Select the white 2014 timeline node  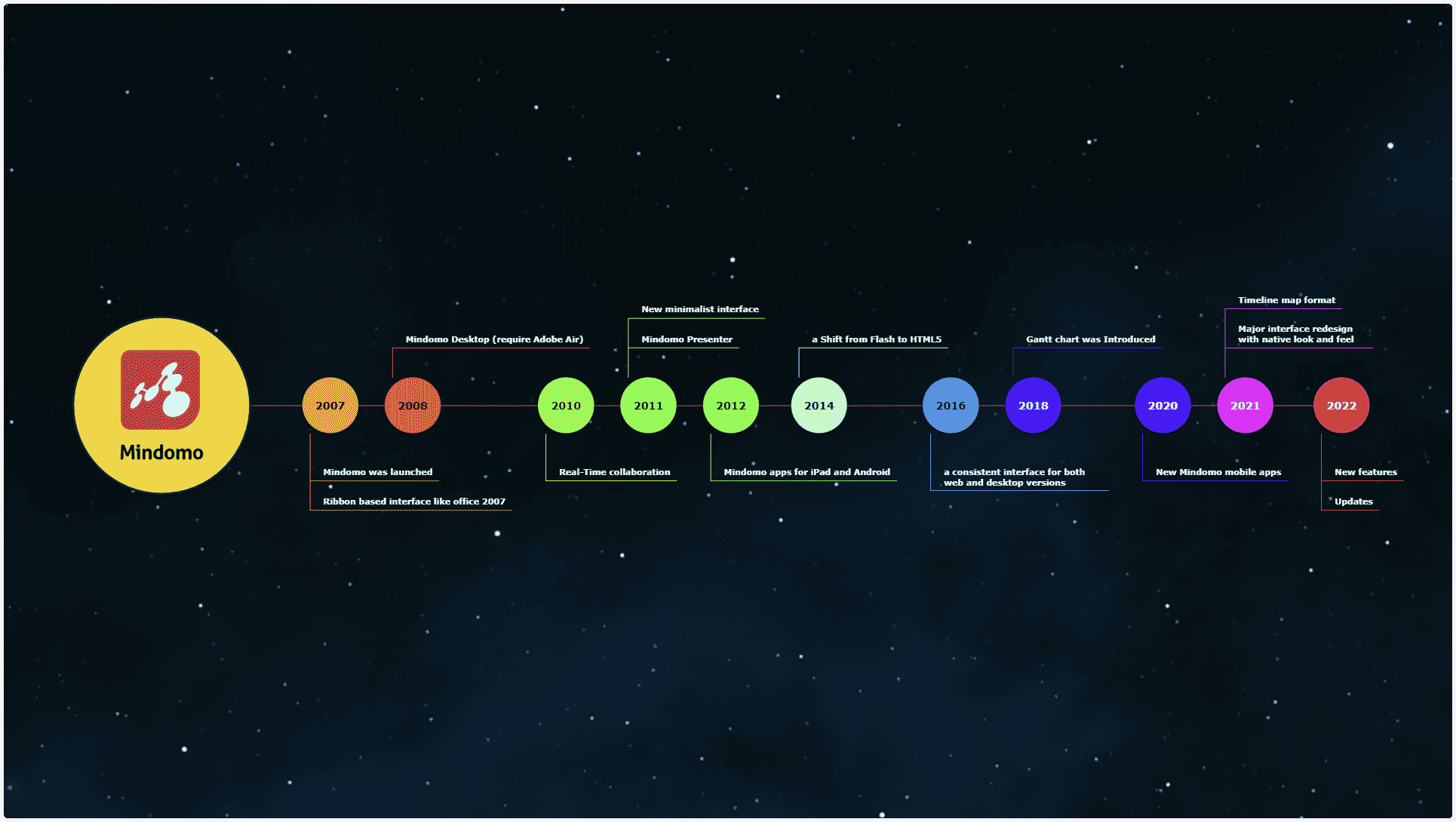pos(819,406)
